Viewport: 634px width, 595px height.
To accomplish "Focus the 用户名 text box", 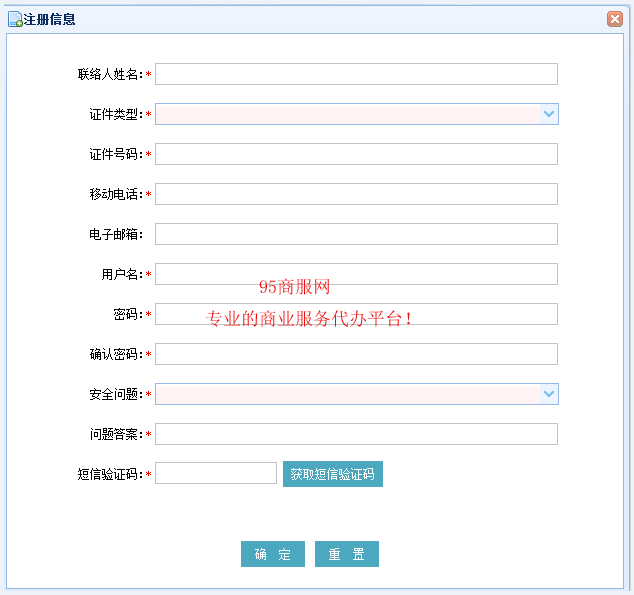I will pyautogui.click(x=356, y=274).
